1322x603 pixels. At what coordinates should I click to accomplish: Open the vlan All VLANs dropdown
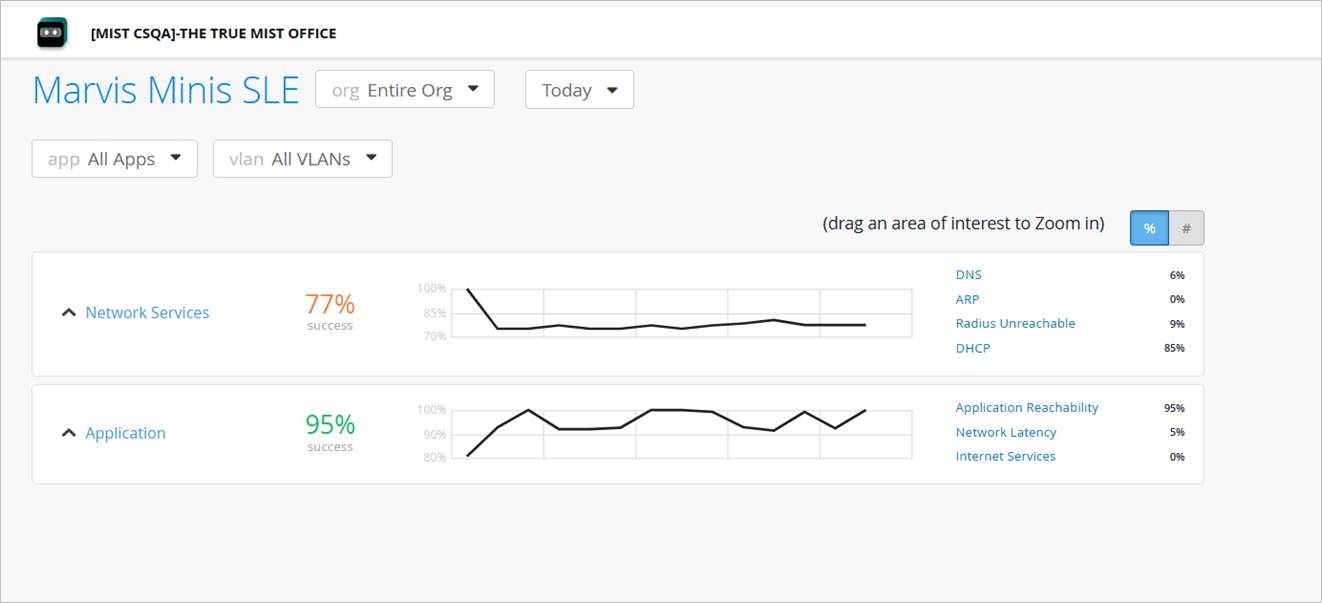coord(302,159)
